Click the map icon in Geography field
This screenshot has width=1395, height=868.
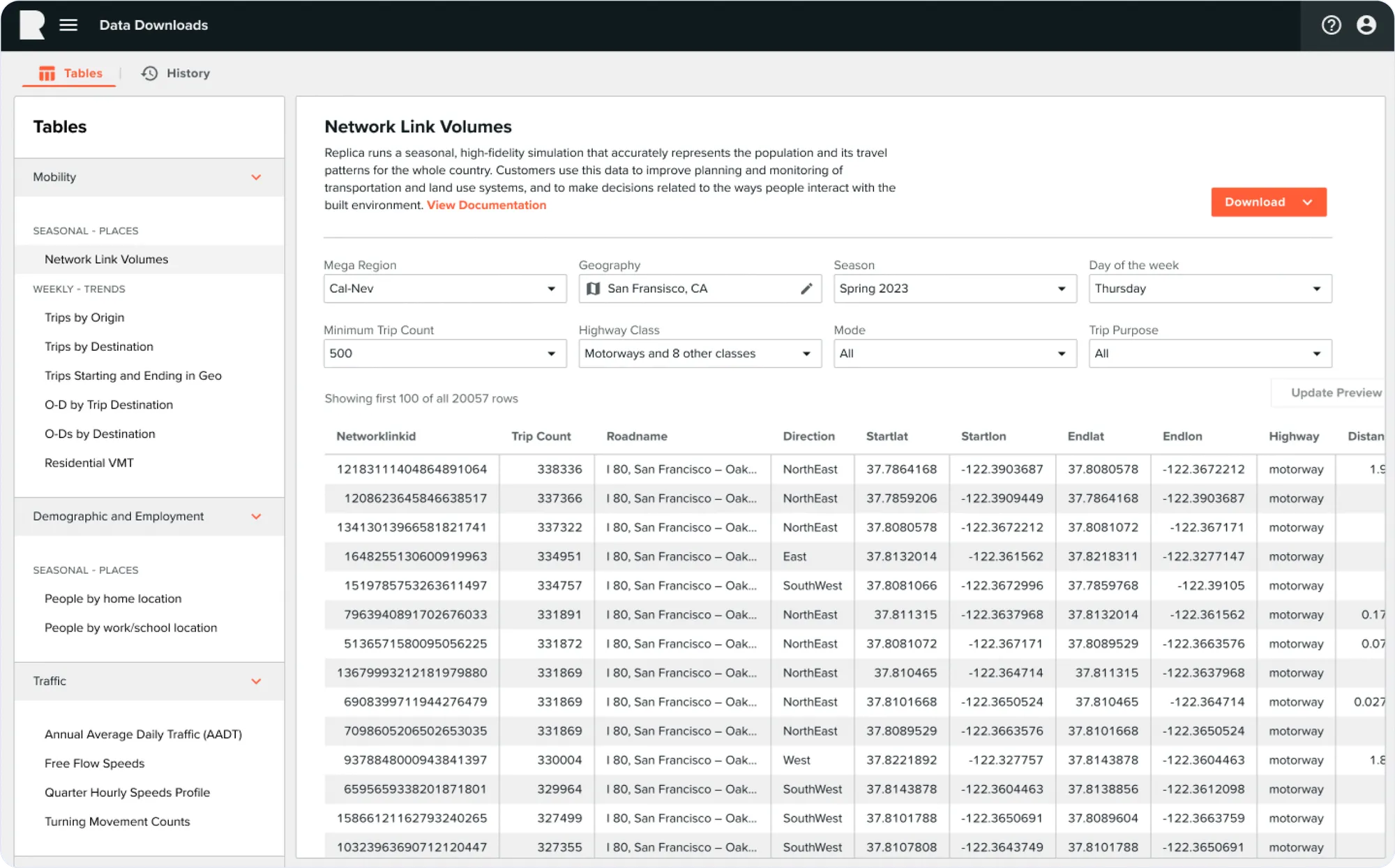click(593, 289)
